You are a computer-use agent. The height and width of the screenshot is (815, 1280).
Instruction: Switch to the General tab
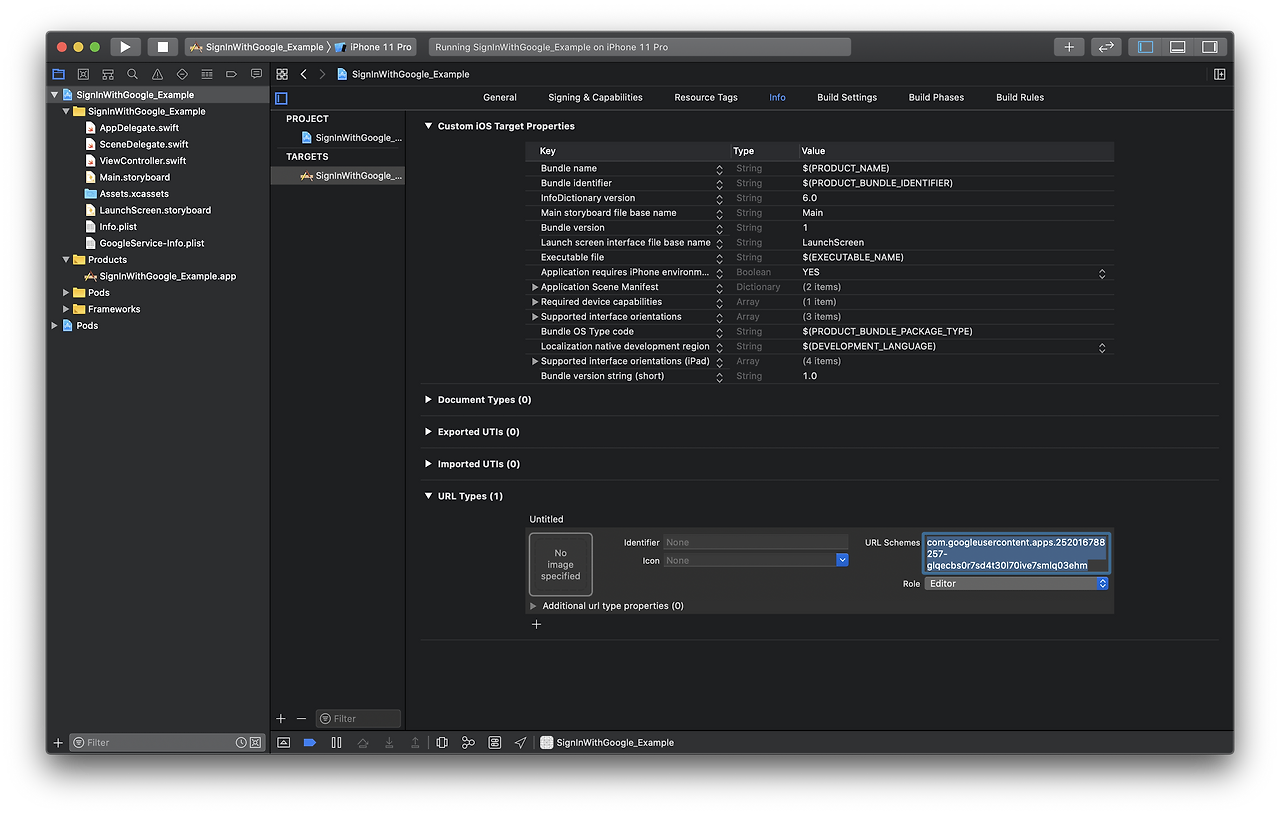pyautogui.click(x=500, y=97)
